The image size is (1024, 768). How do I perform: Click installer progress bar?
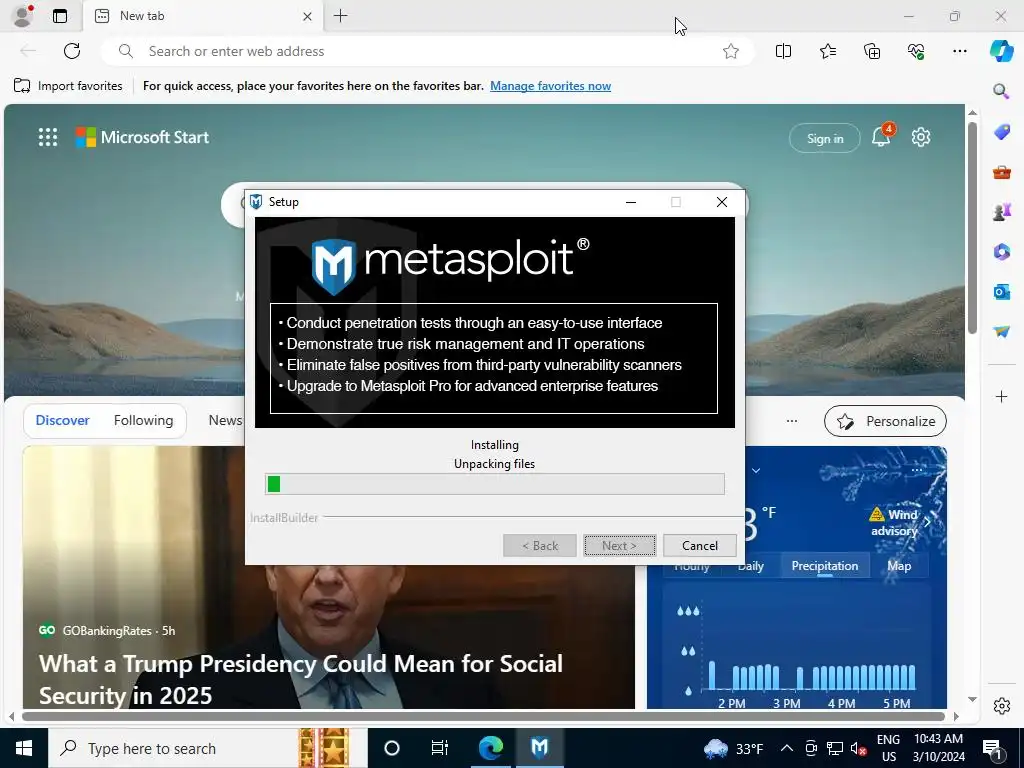click(x=494, y=484)
